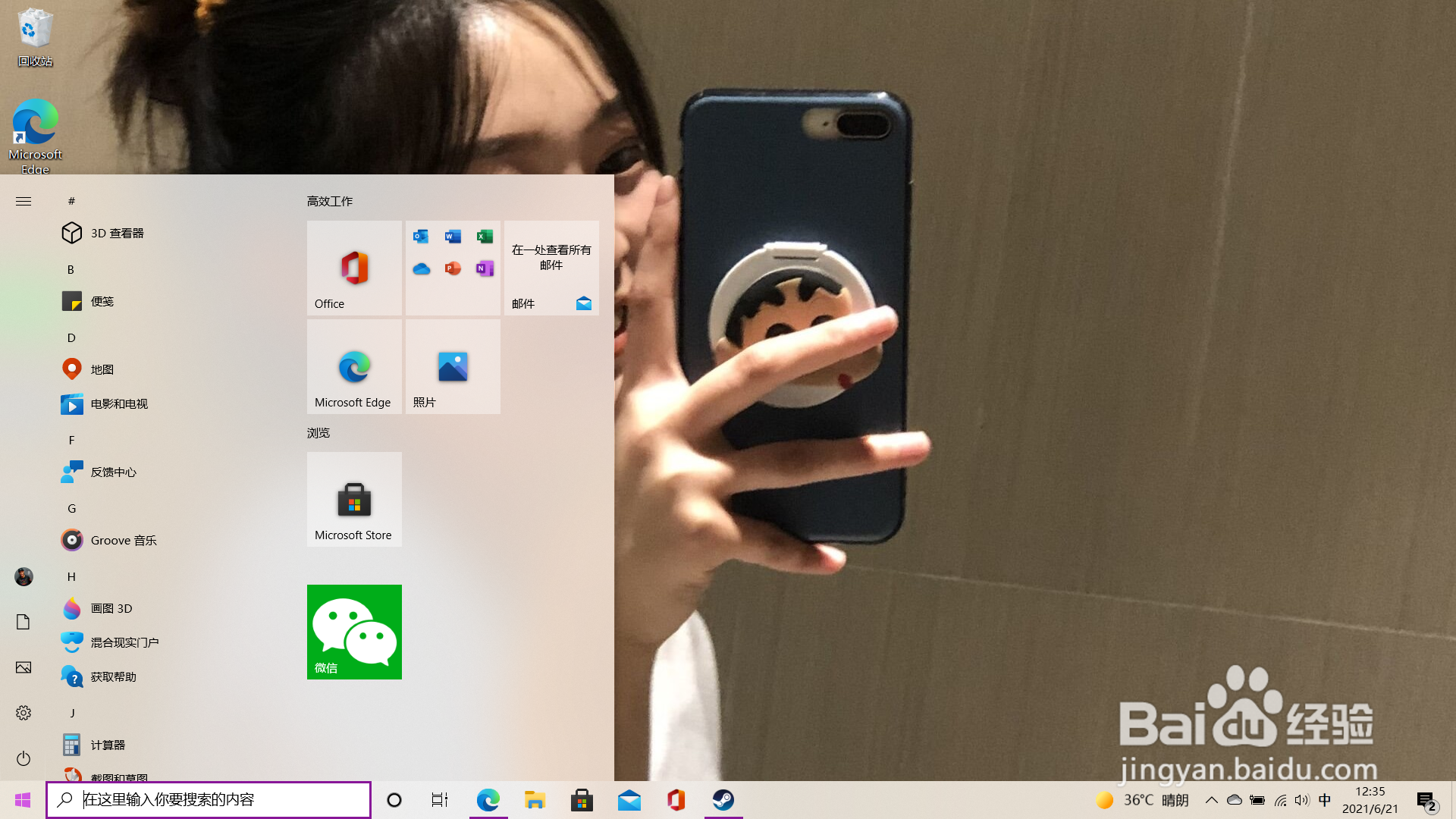Open Task View on the taskbar

click(439, 800)
